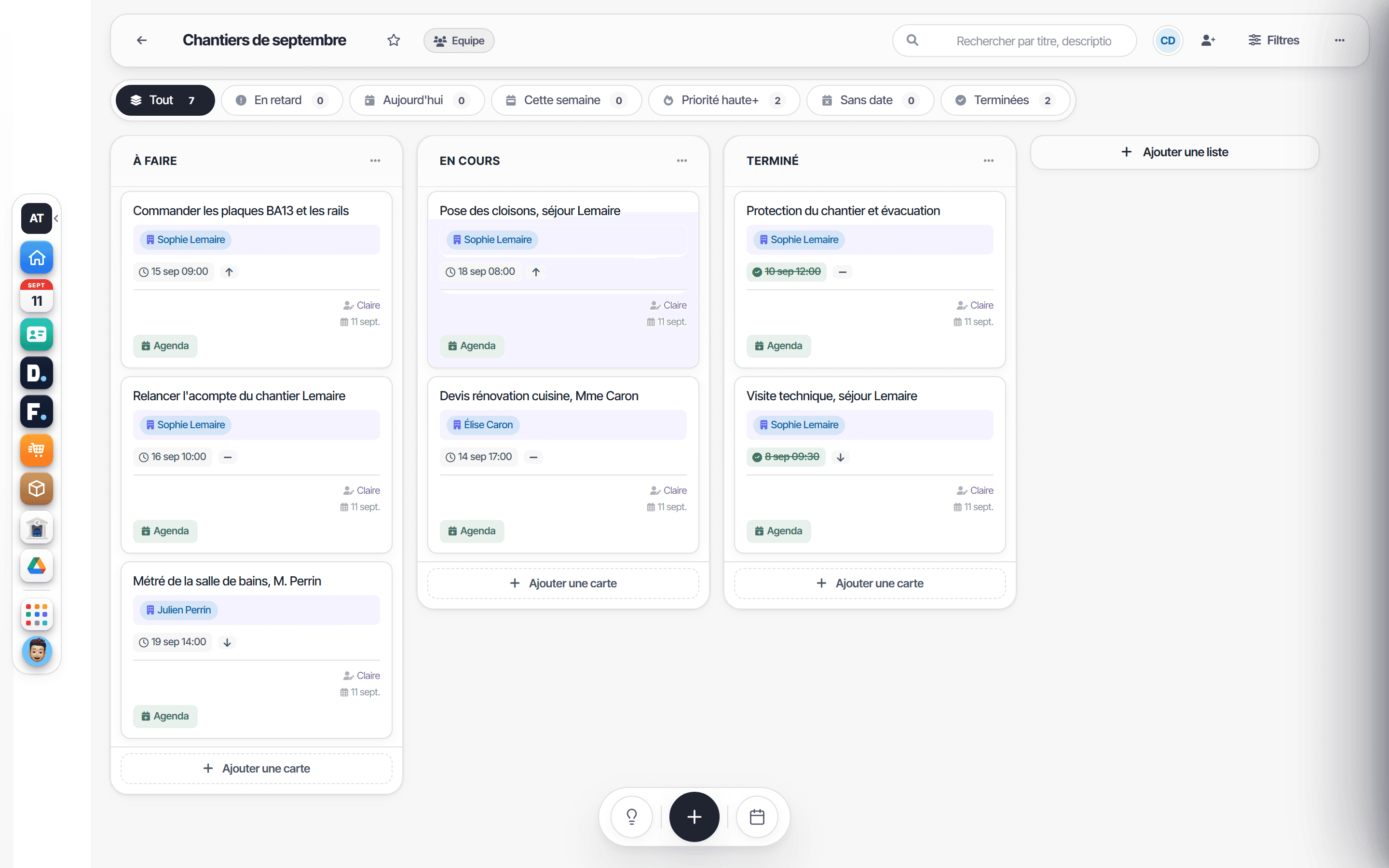Click the board search input field
This screenshot has width=1389, height=868.
point(1014,41)
